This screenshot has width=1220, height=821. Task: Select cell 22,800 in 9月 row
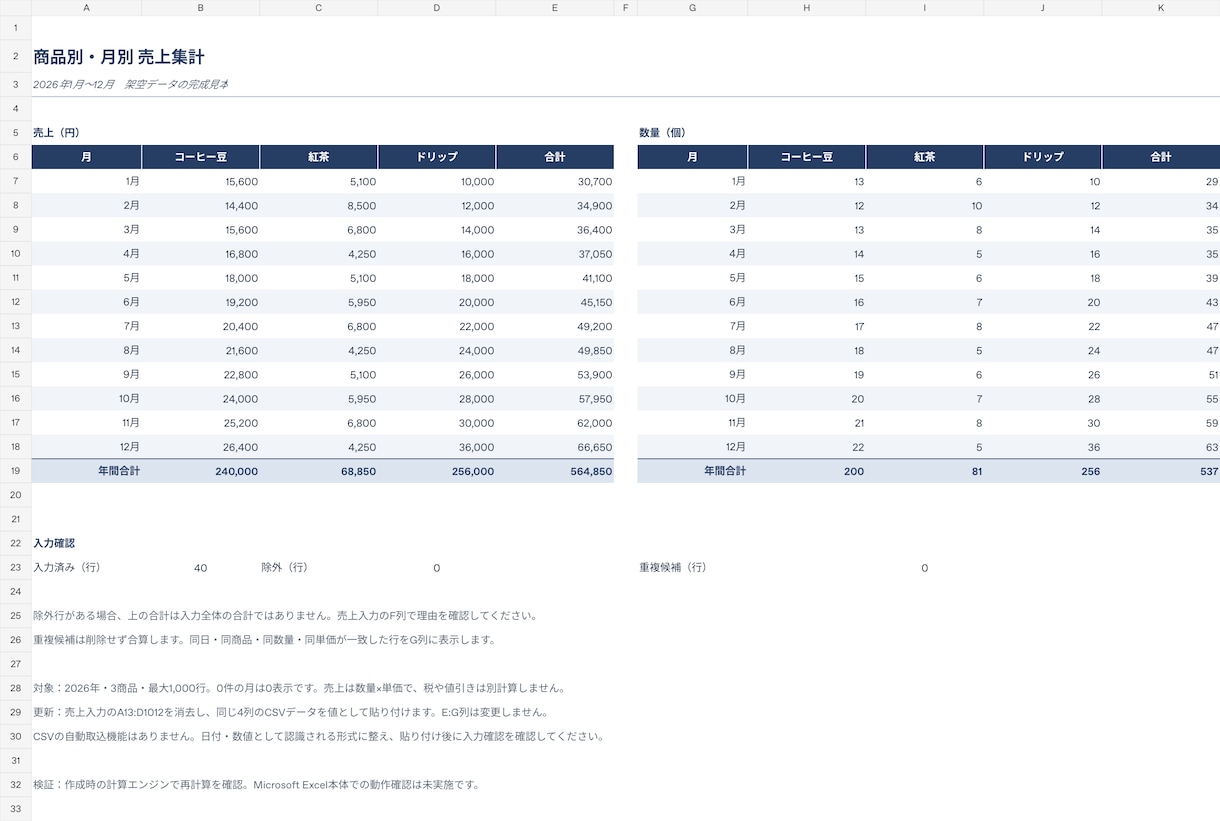point(201,374)
